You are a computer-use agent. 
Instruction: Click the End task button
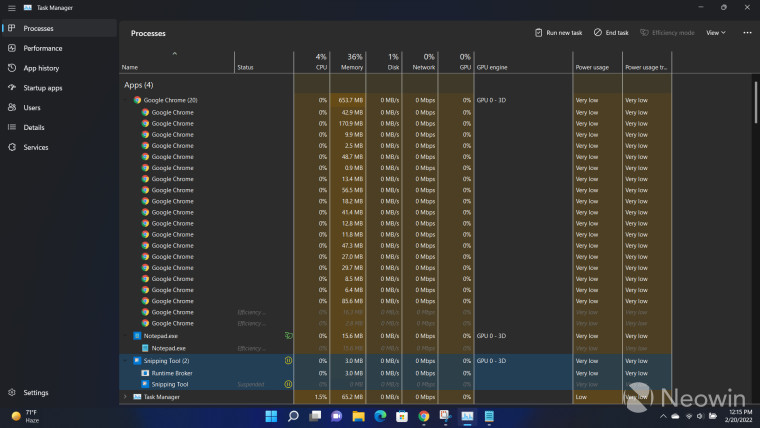(x=611, y=32)
